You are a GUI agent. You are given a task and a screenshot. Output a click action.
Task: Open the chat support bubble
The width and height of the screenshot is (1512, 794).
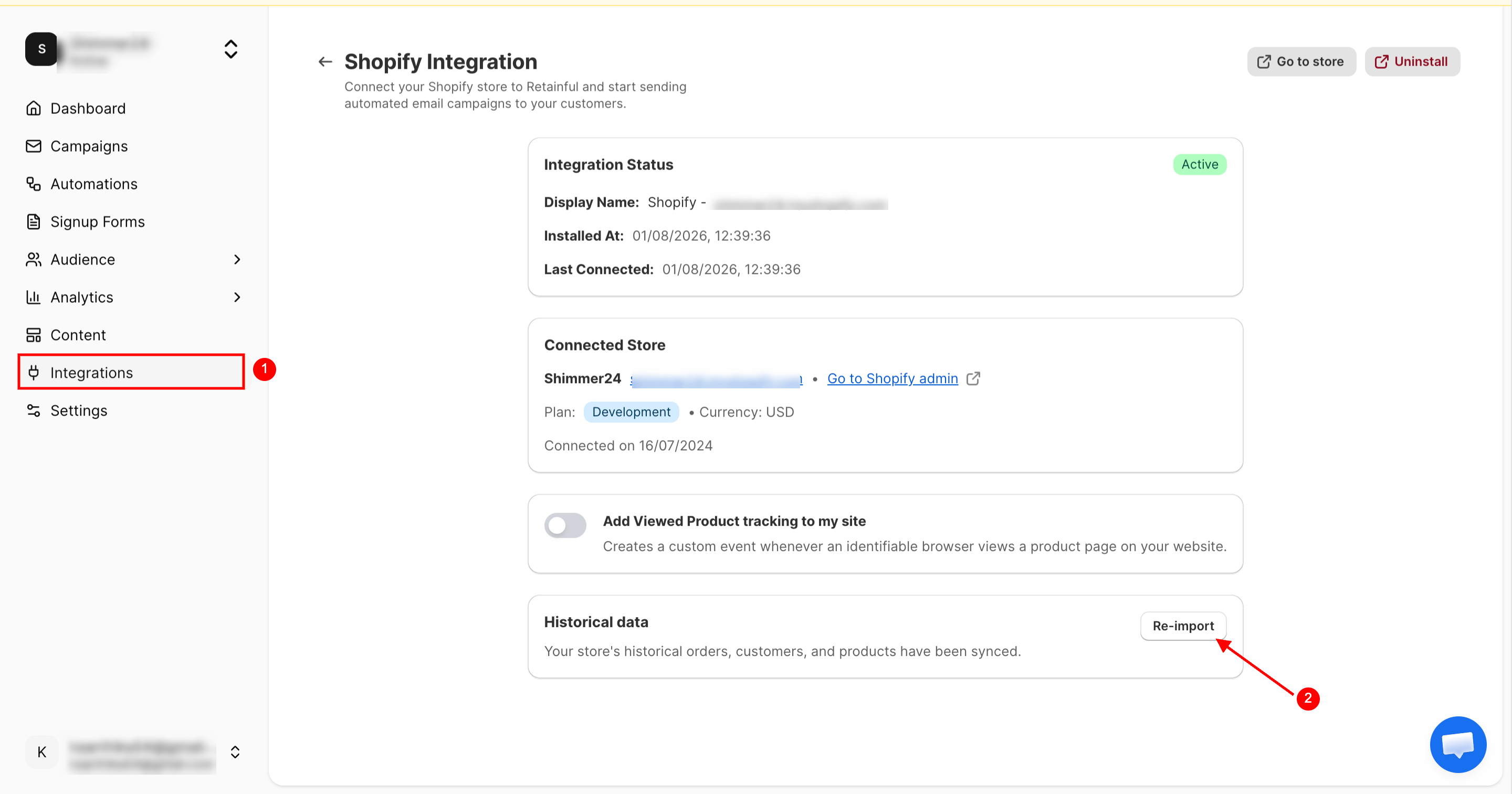click(1458, 745)
